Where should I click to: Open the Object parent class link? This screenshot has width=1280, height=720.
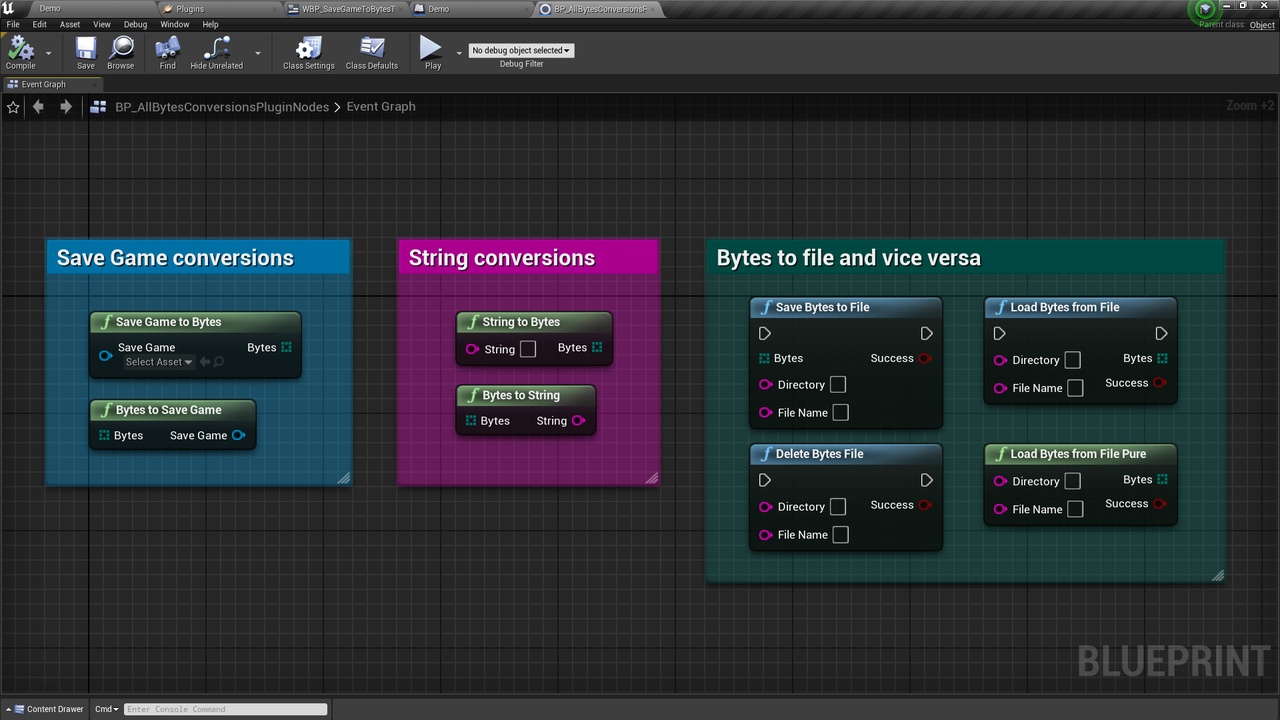pyautogui.click(x=1262, y=25)
